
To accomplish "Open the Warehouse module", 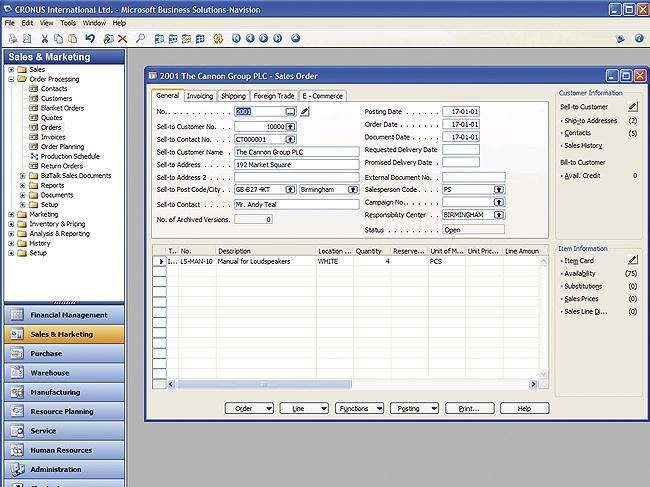I will tap(64, 373).
